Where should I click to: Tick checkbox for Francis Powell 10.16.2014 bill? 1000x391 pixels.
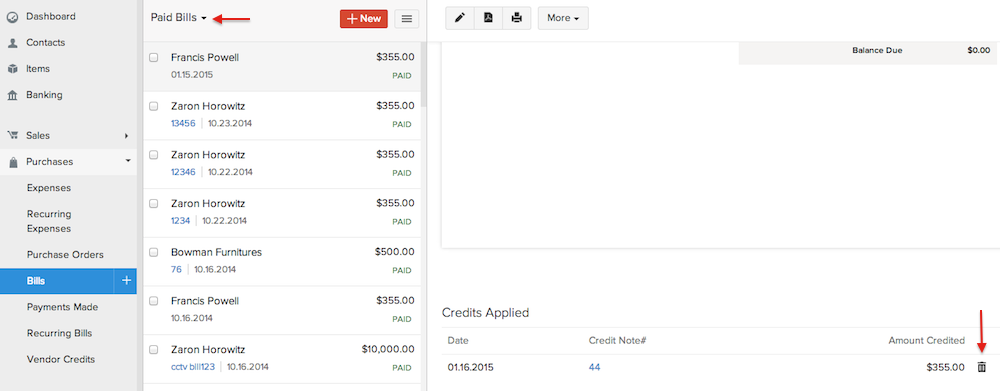[x=154, y=301]
